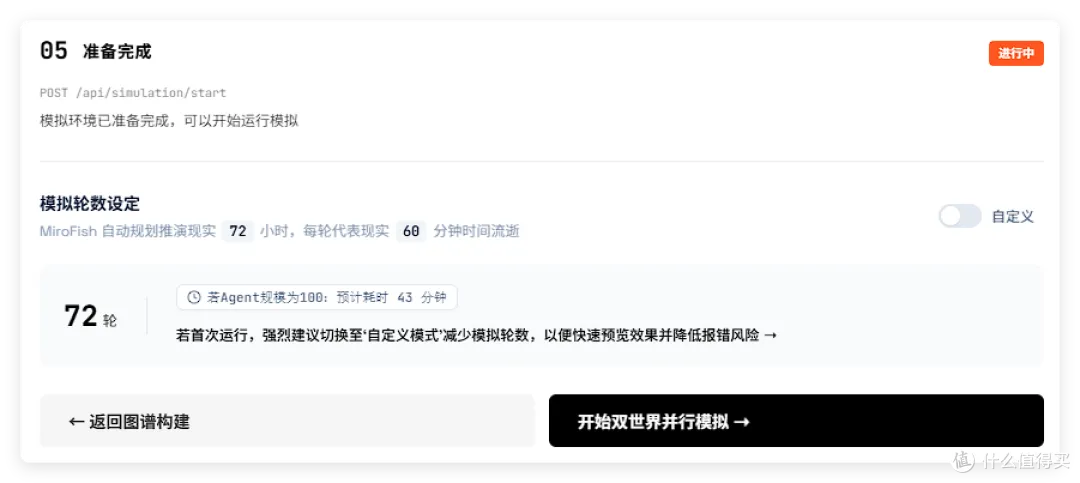Click the 模拟环境已准备完成 description text

tap(169, 121)
